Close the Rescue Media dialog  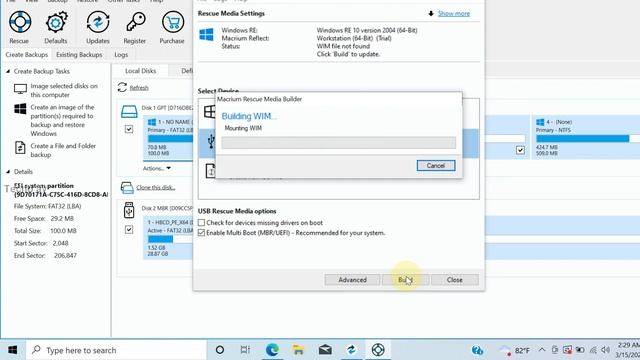click(x=454, y=280)
